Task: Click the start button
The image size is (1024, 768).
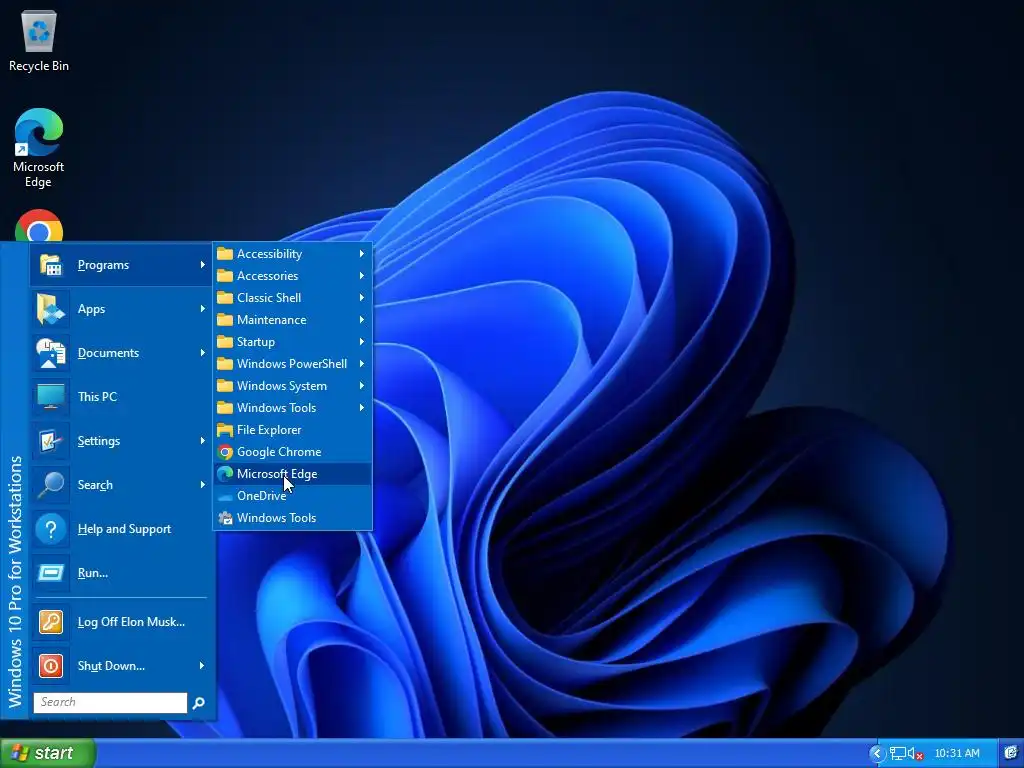Action: click(x=48, y=753)
